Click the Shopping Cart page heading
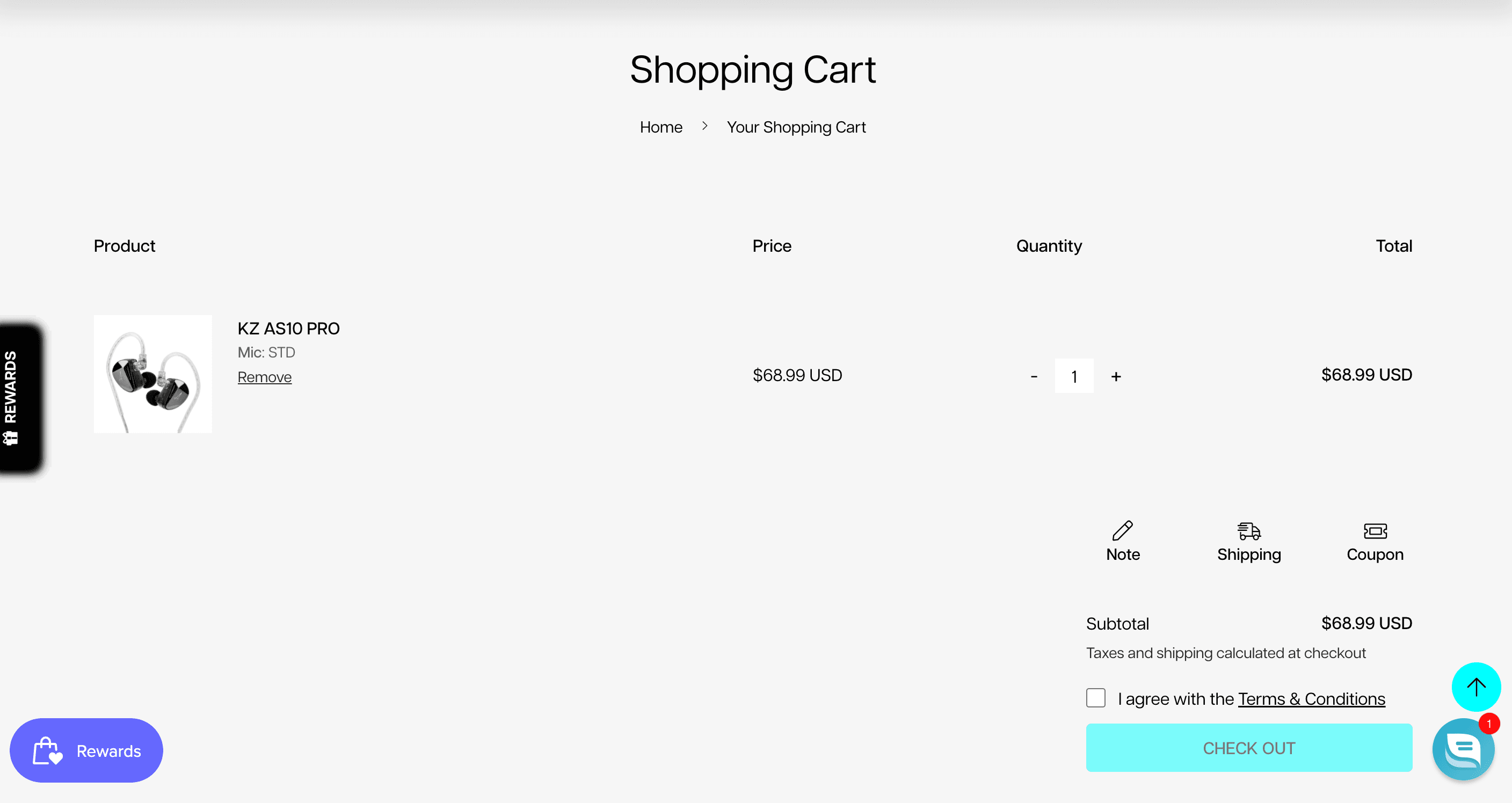This screenshot has height=803, width=1512. point(752,69)
